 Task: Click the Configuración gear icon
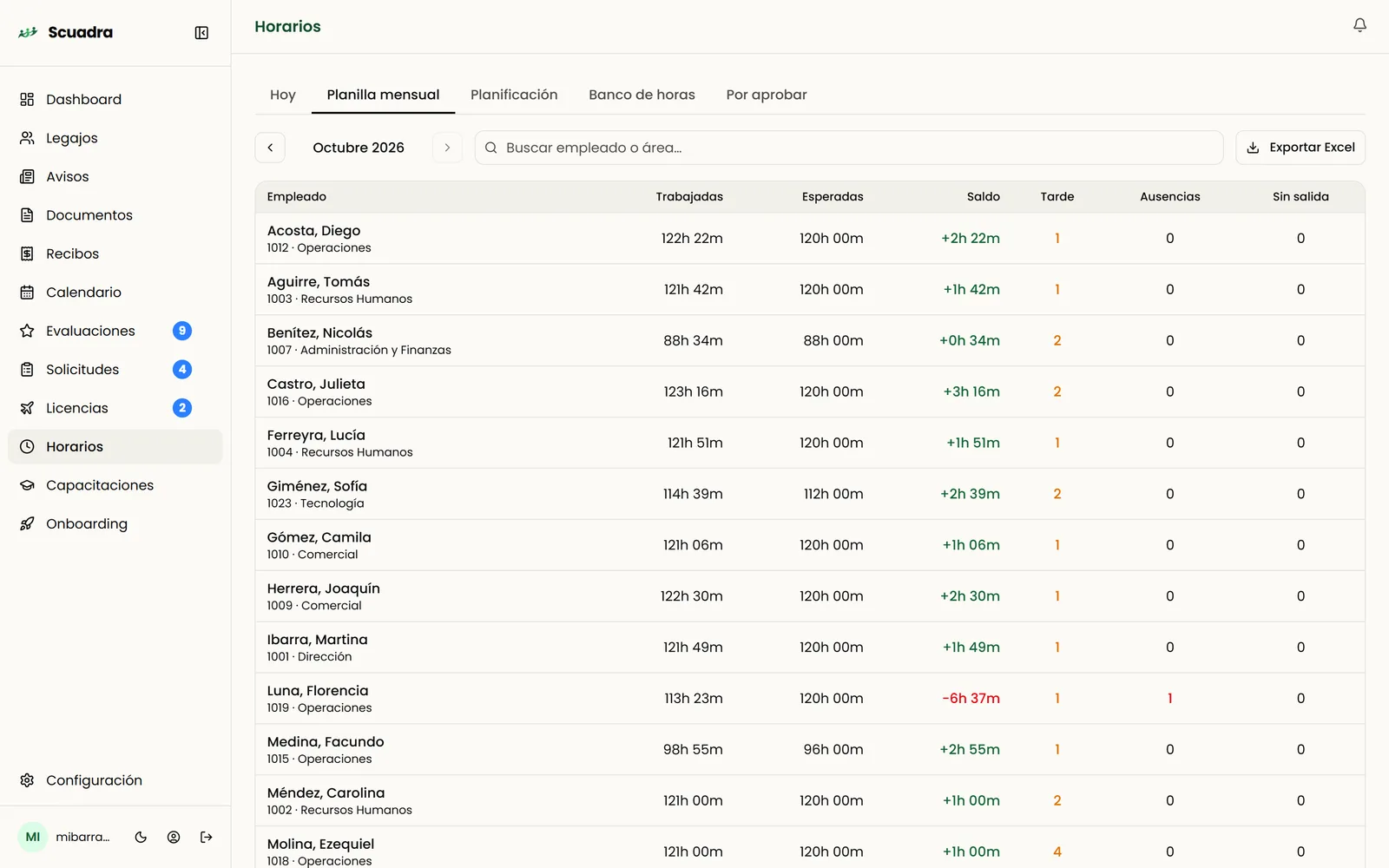27,780
